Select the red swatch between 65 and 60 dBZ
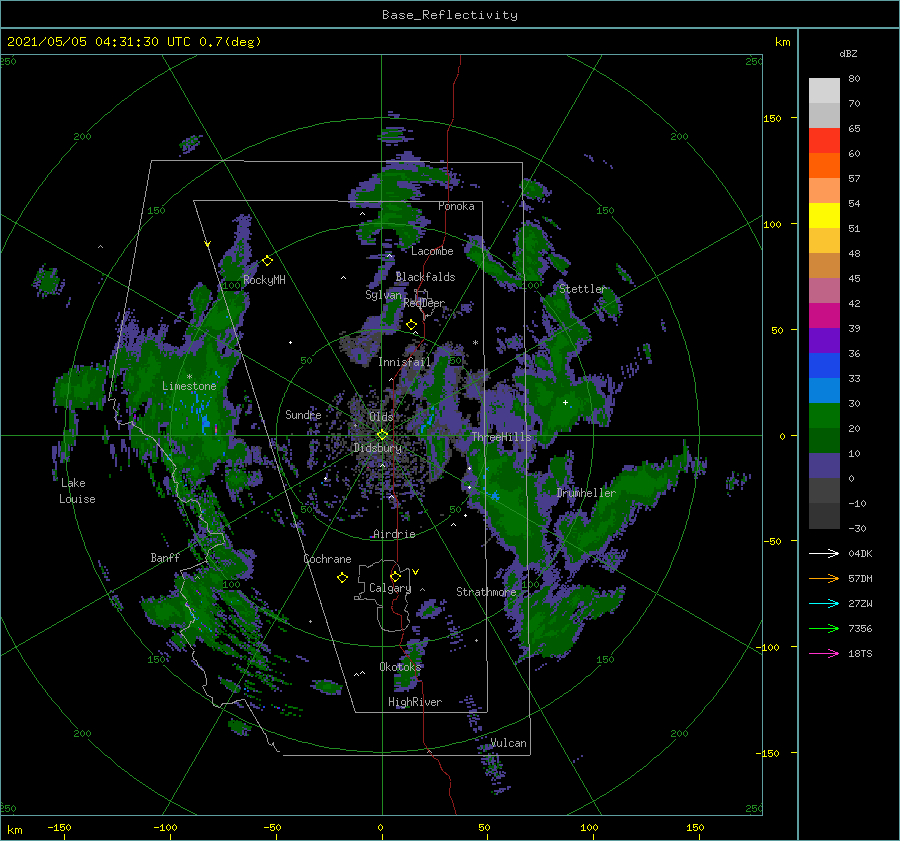The image size is (900, 841). (x=824, y=141)
